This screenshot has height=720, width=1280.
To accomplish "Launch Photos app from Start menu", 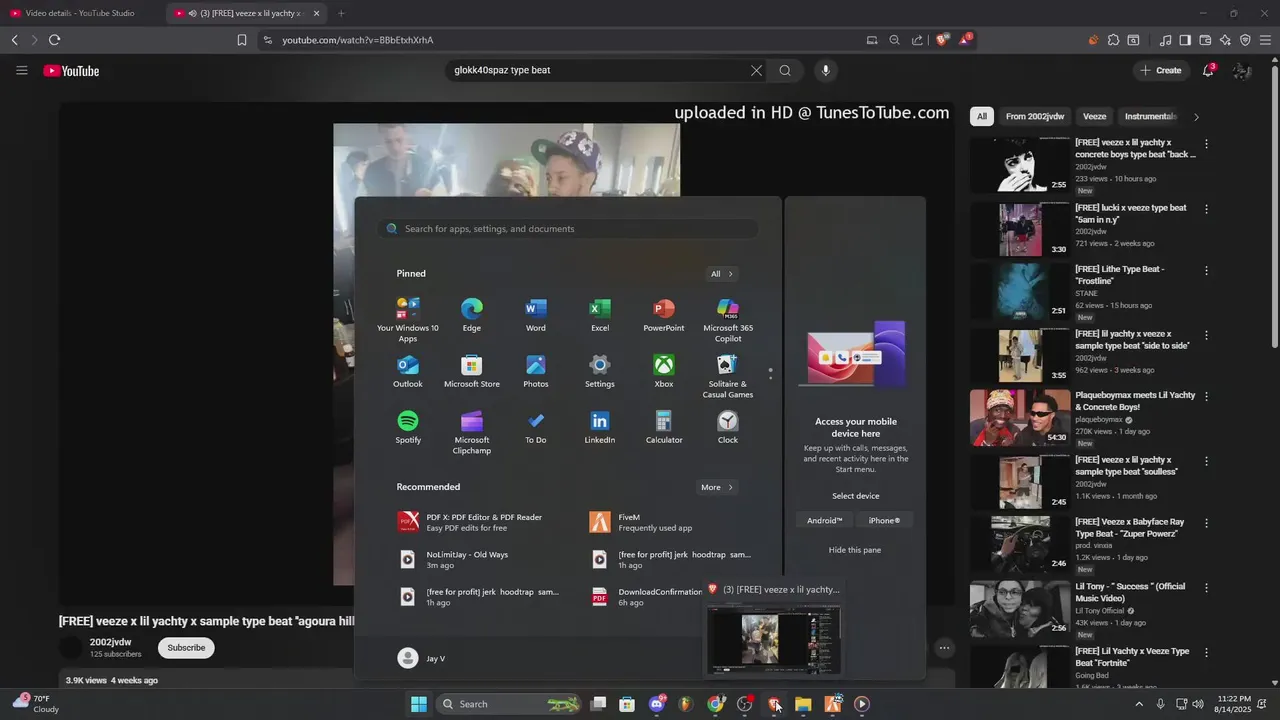I will click(x=536, y=371).
